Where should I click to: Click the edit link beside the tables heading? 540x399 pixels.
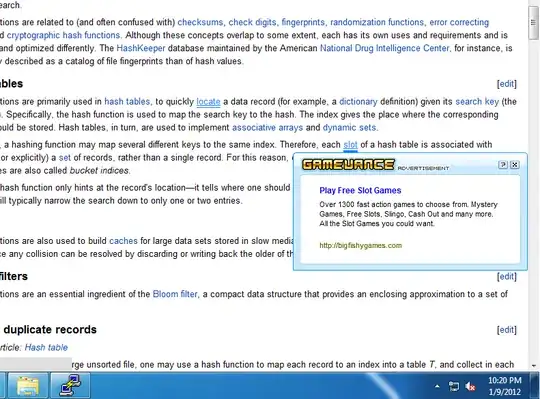(x=507, y=84)
